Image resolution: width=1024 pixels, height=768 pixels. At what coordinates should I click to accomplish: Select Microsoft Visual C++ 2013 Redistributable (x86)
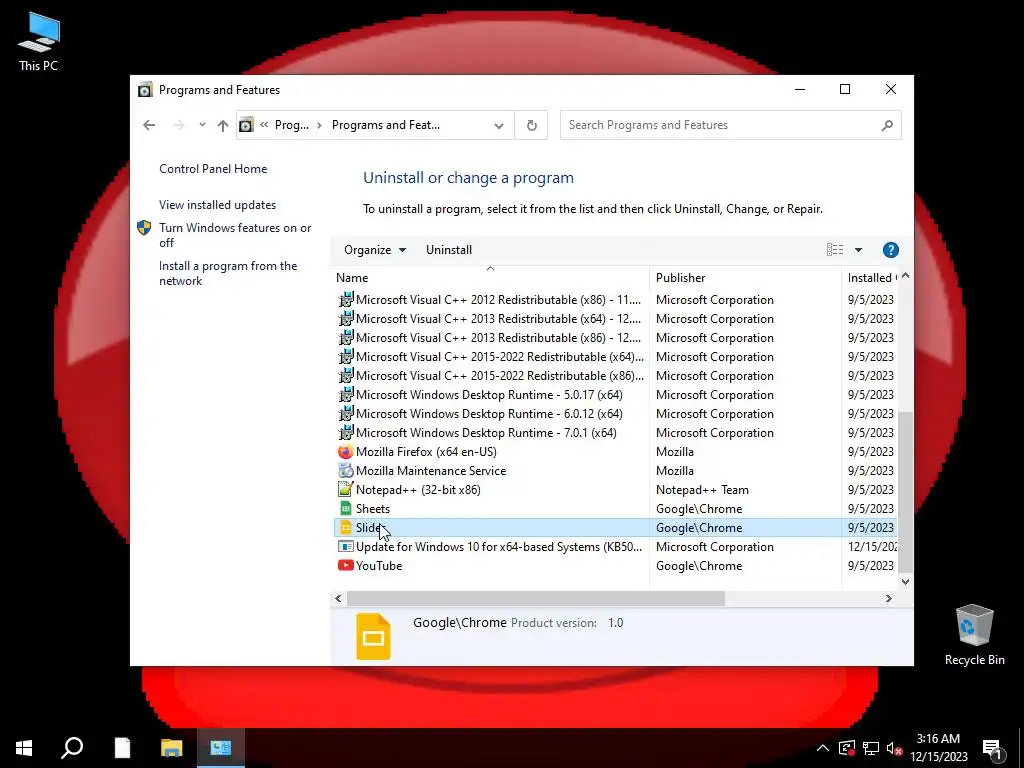[498, 338]
